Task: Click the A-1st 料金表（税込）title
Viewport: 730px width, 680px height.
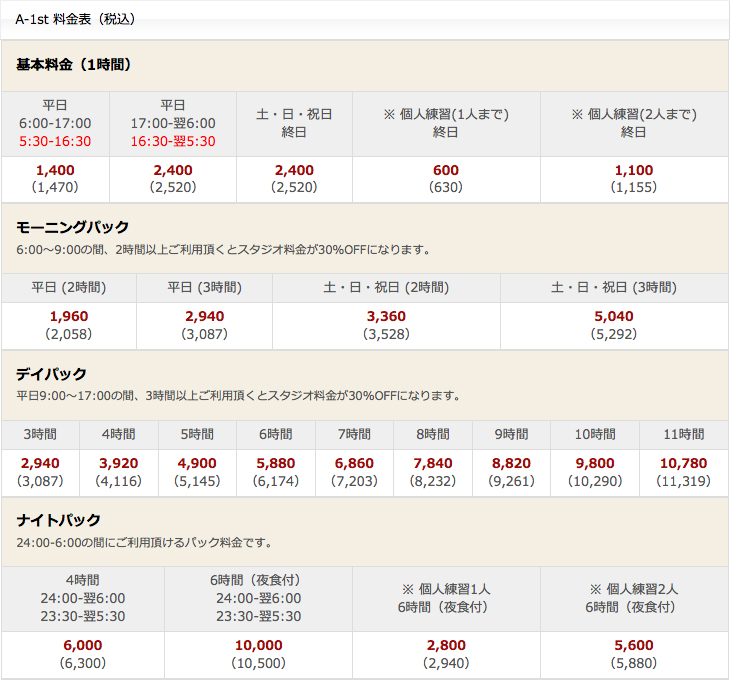Action: coord(75,19)
